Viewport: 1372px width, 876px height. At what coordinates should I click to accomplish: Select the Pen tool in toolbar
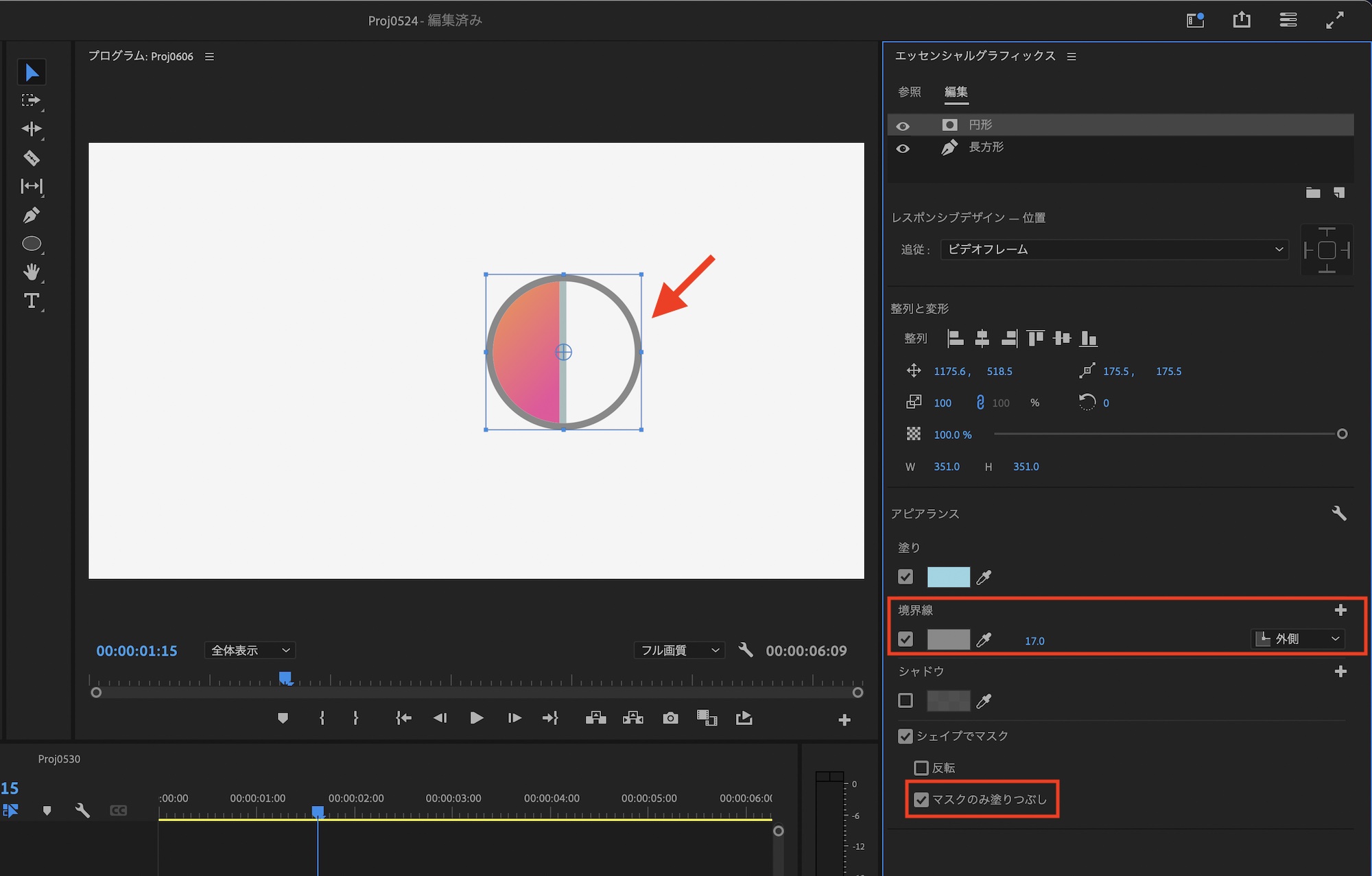[x=31, y=215]
